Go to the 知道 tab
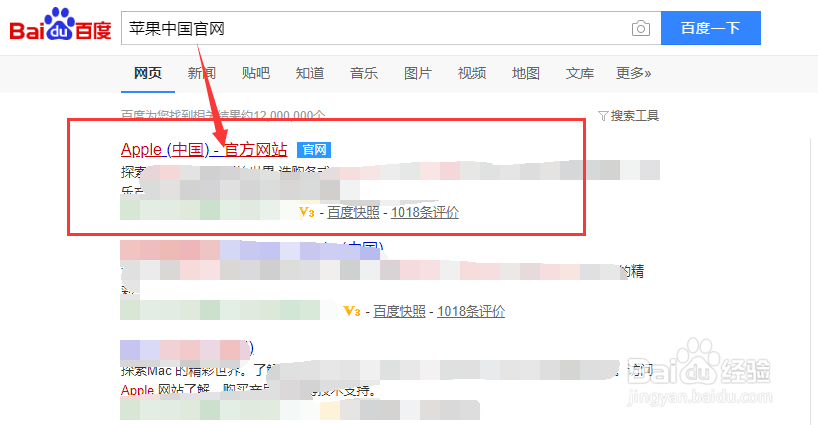The width and height of the screenshot is (818, 425). pyautogui.click(x=310, y=73)
